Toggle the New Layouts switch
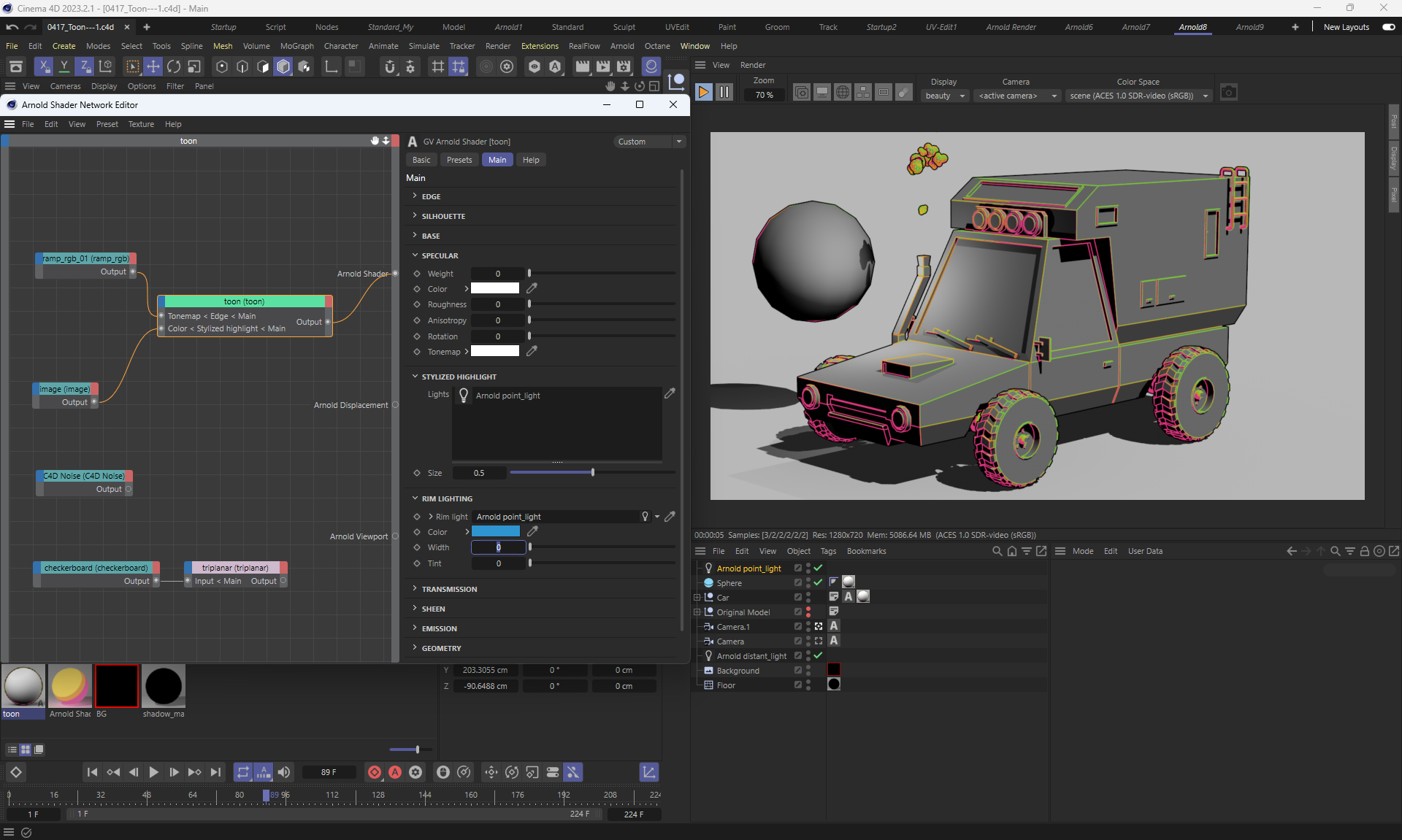This screenshot has height=840, width=1402. [1388, 27]
